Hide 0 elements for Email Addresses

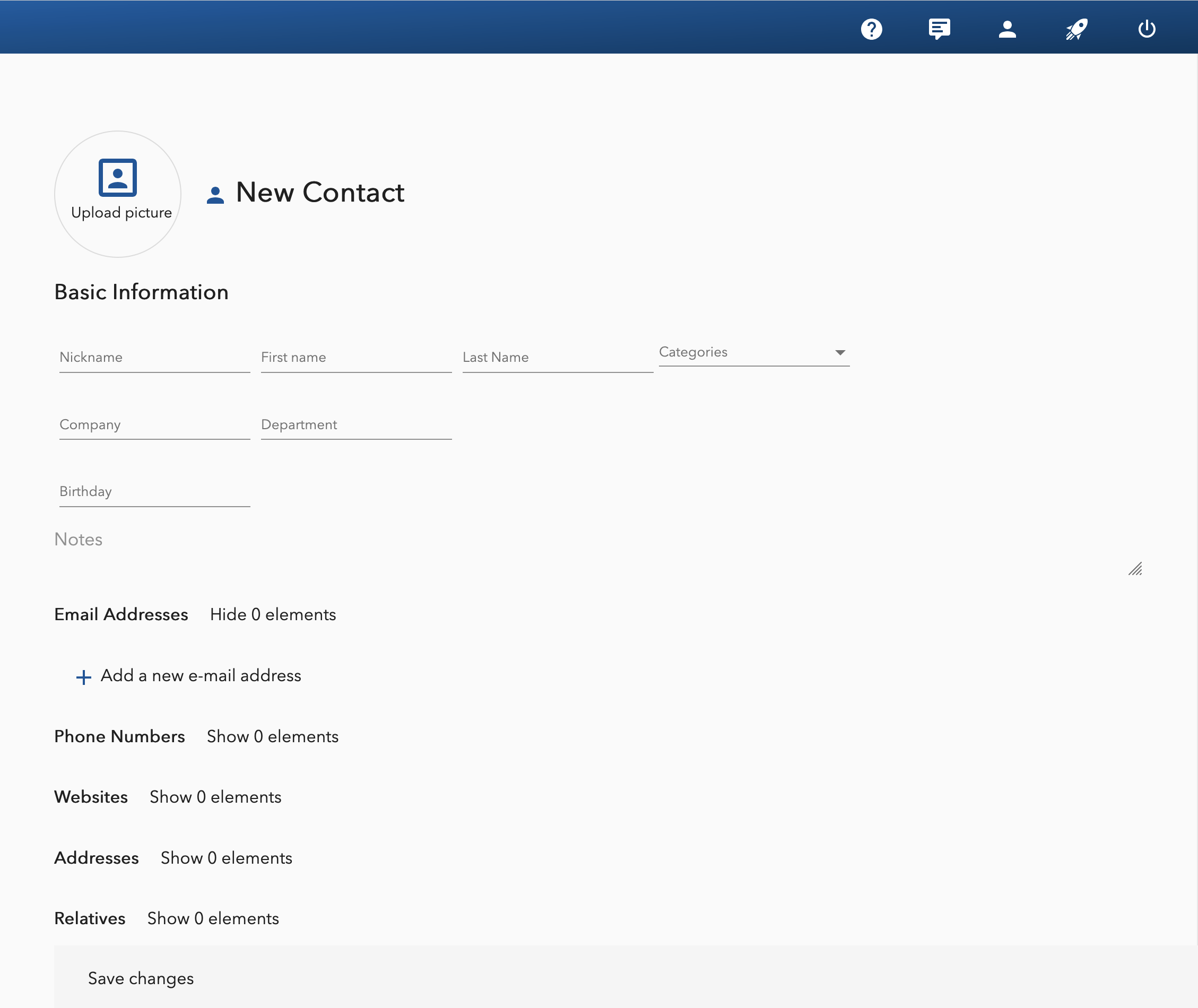pyautogui.click(x=273, y=615)
